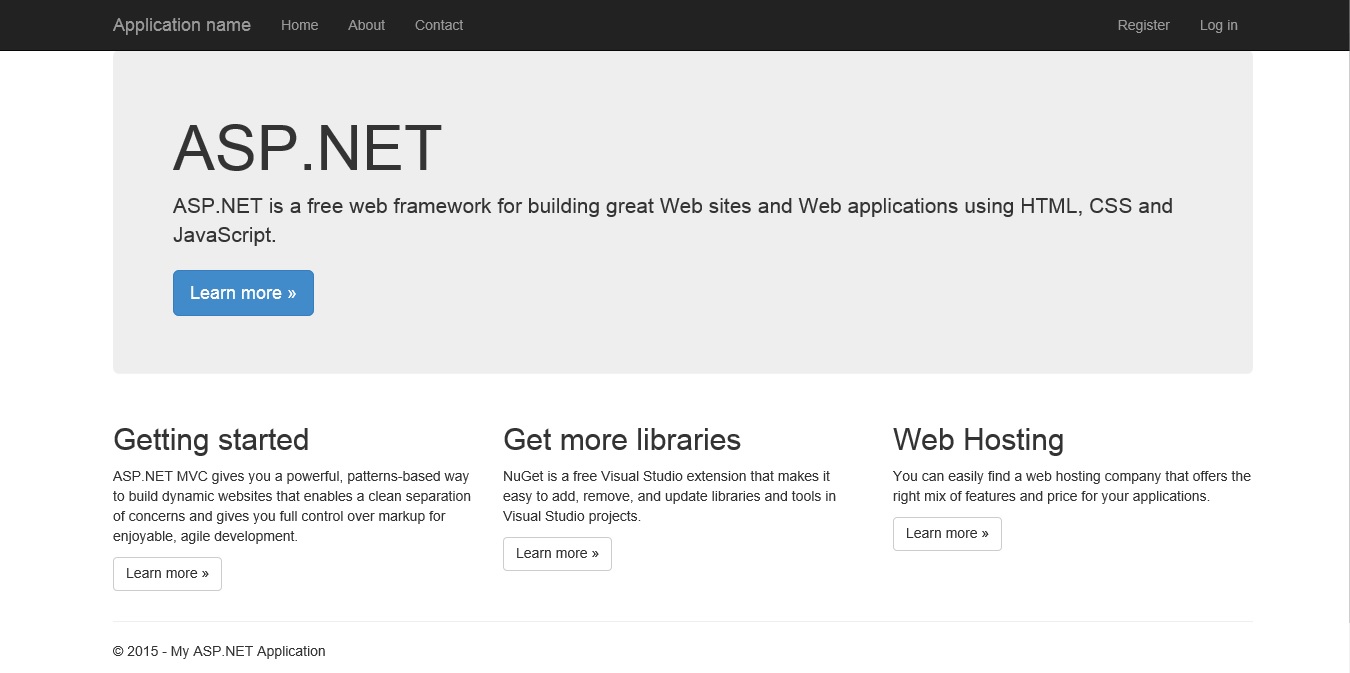Click the ASP.NET free web framework paragraph
The height and width of the screenshot is (673, 1350).
(673, 220)
